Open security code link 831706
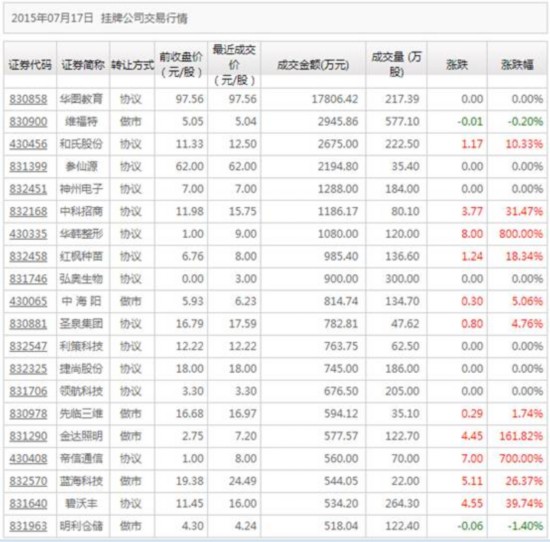 coord(28,391)
